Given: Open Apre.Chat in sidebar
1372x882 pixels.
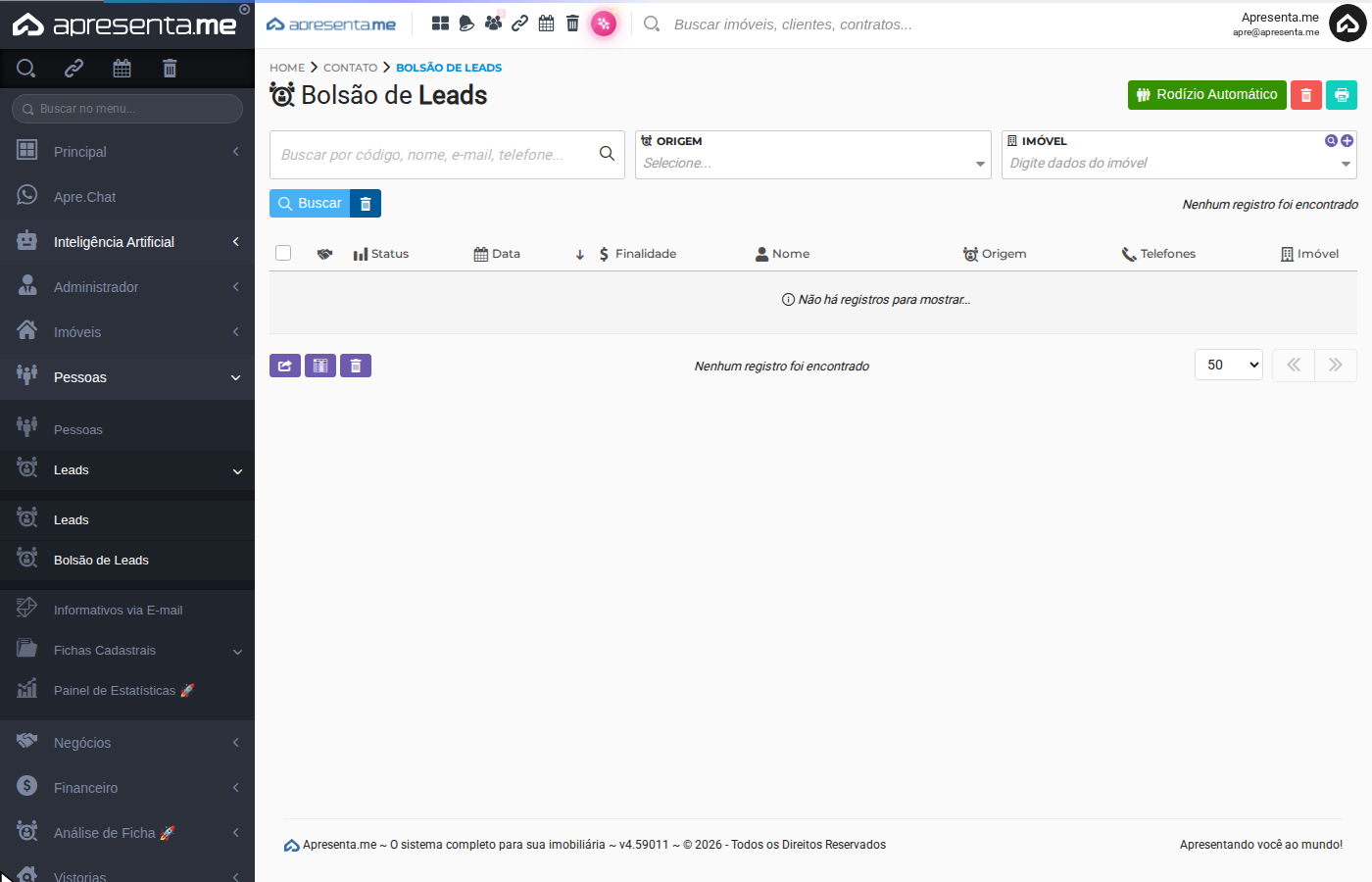Looking at the screenshot, I should 127,197.
